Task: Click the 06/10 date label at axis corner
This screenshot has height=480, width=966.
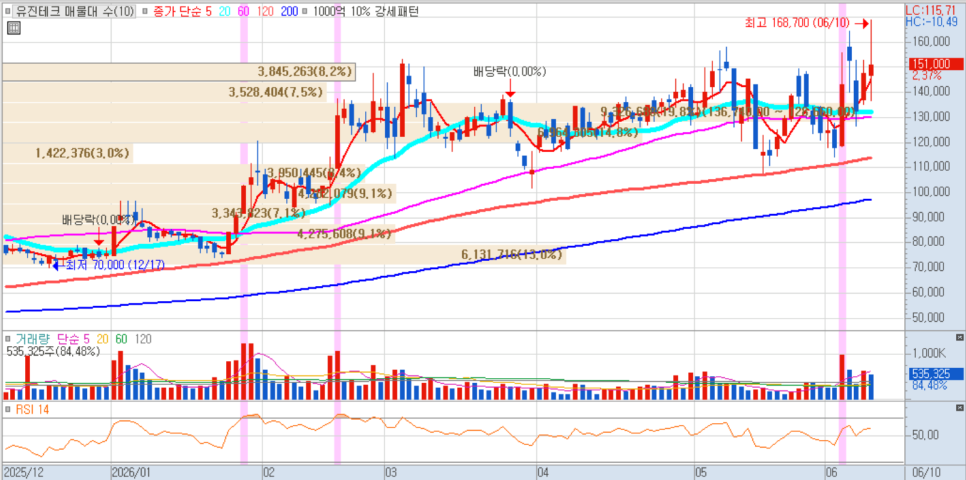Action: point(927,472)
